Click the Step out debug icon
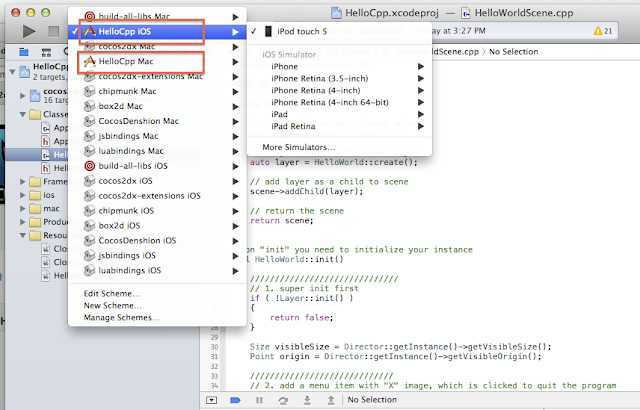Viewport: 640px width, 410px height. point(331,400)
